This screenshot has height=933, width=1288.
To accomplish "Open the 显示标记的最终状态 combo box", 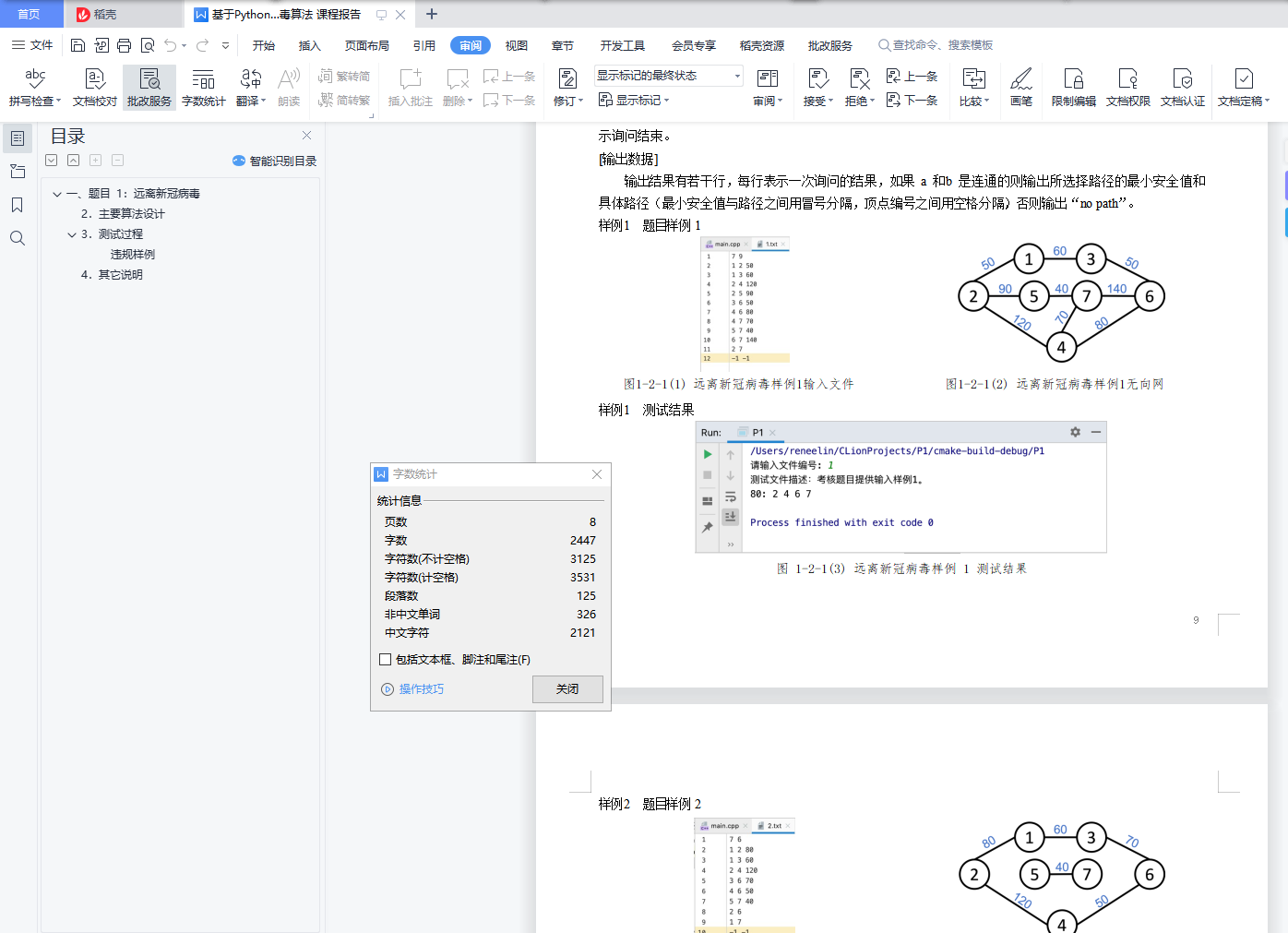I will coord(669,76).
